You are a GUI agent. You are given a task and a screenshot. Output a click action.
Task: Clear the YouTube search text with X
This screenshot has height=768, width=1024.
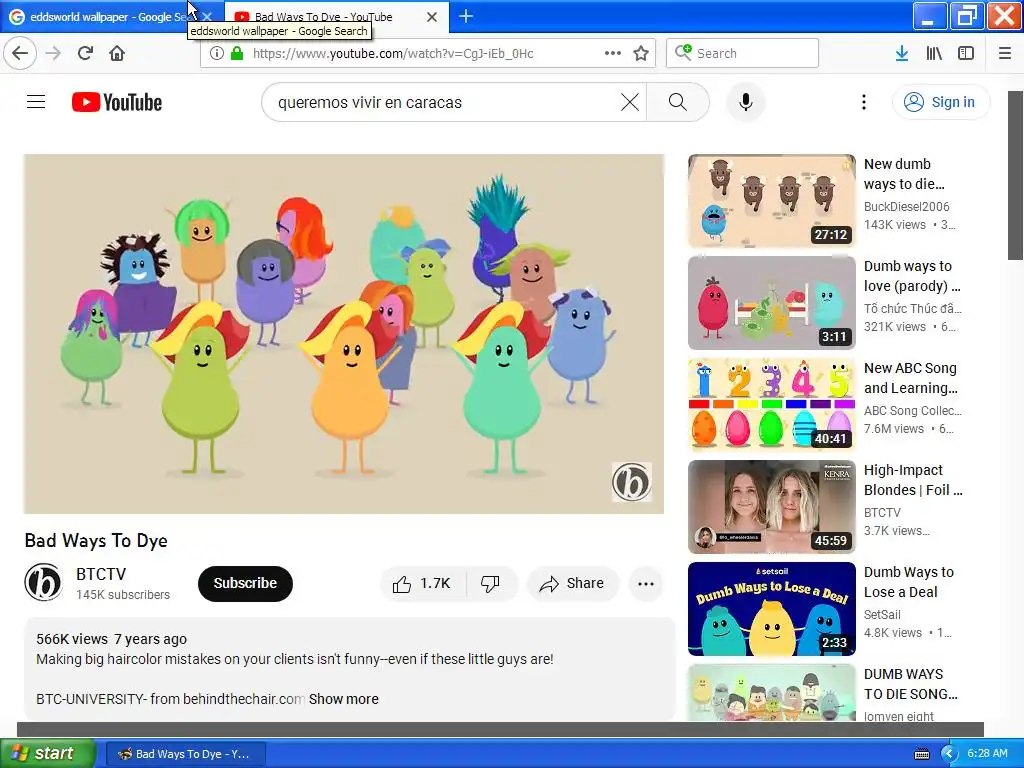(x=630, y=102)
